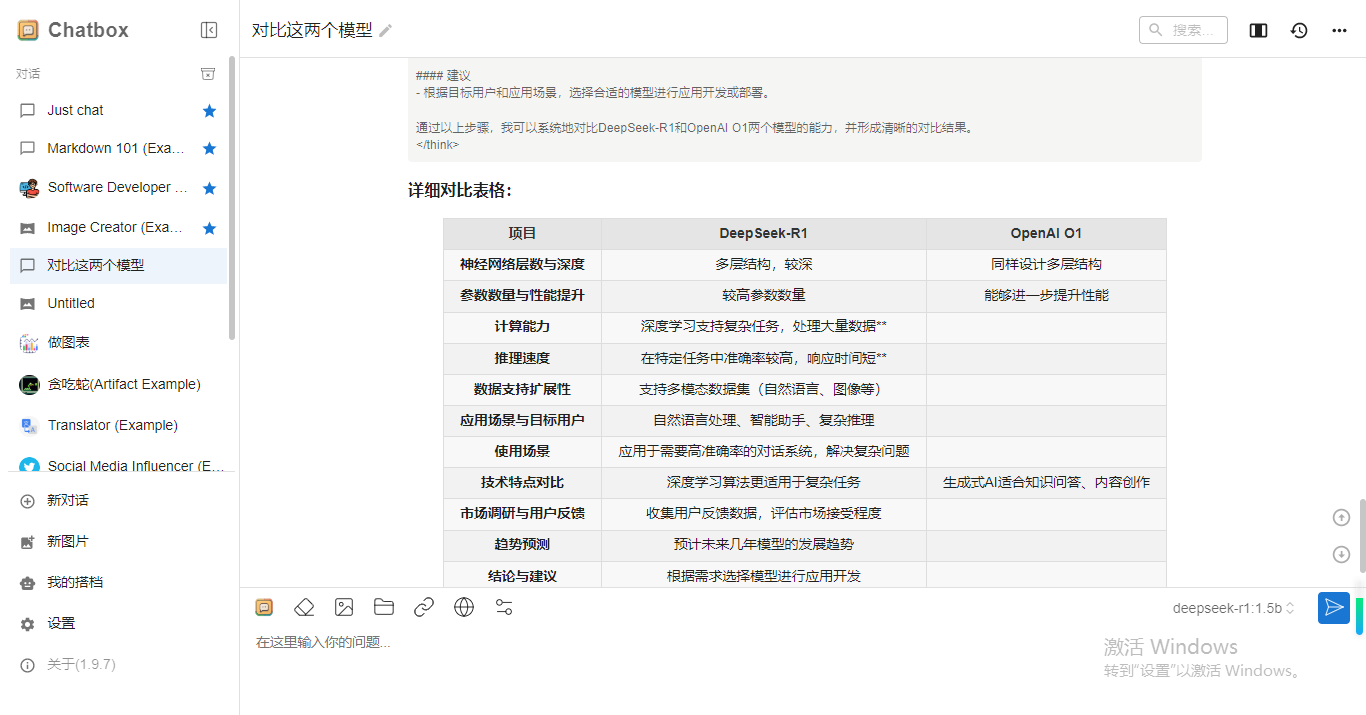Start a new chat with 新对话
1366x715 pixels.
(x=118, y=501)
